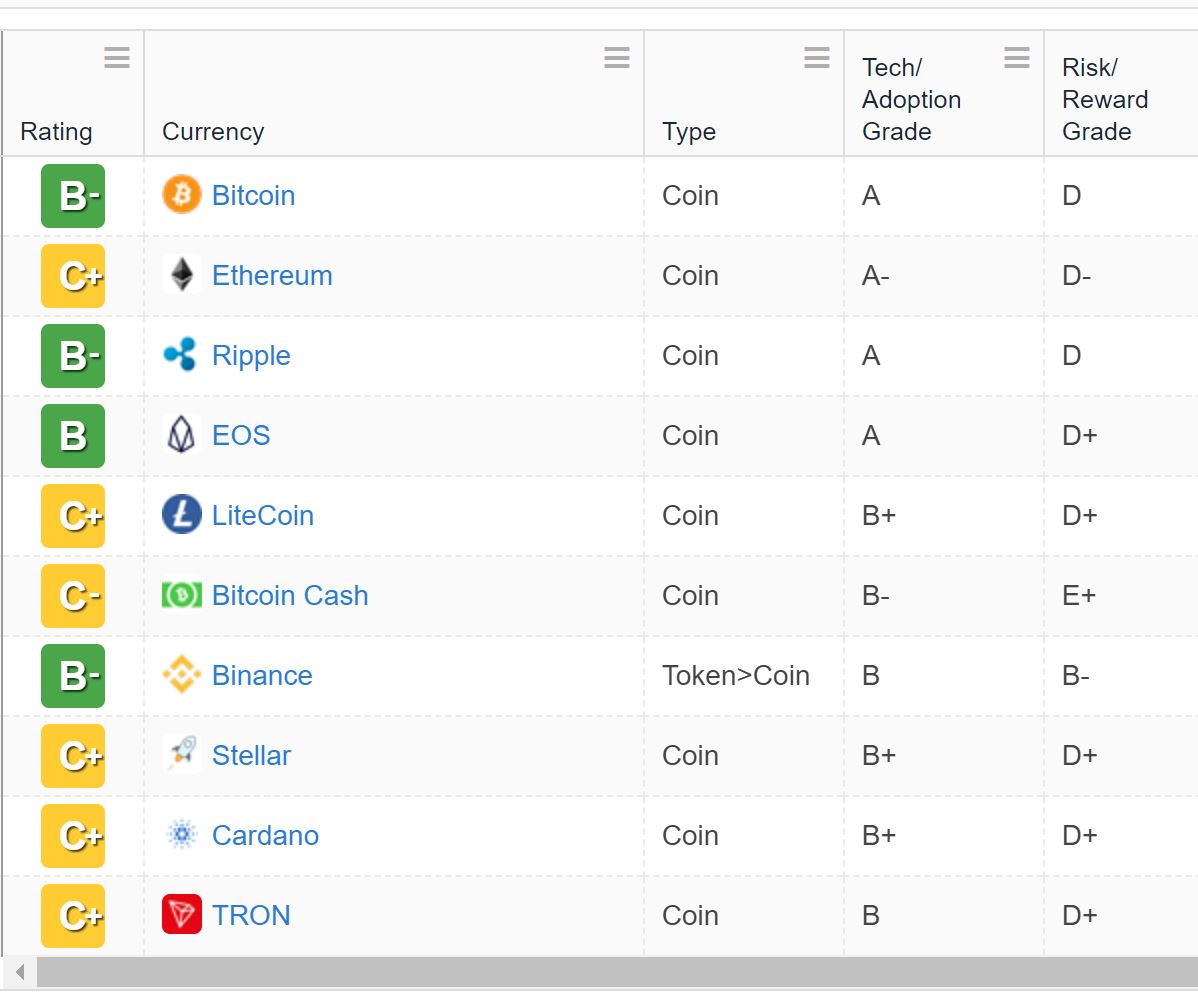Open the Stellar currency link
Image resolution: width=1198 pixels, height=992 pixels.
pos(251,755)
